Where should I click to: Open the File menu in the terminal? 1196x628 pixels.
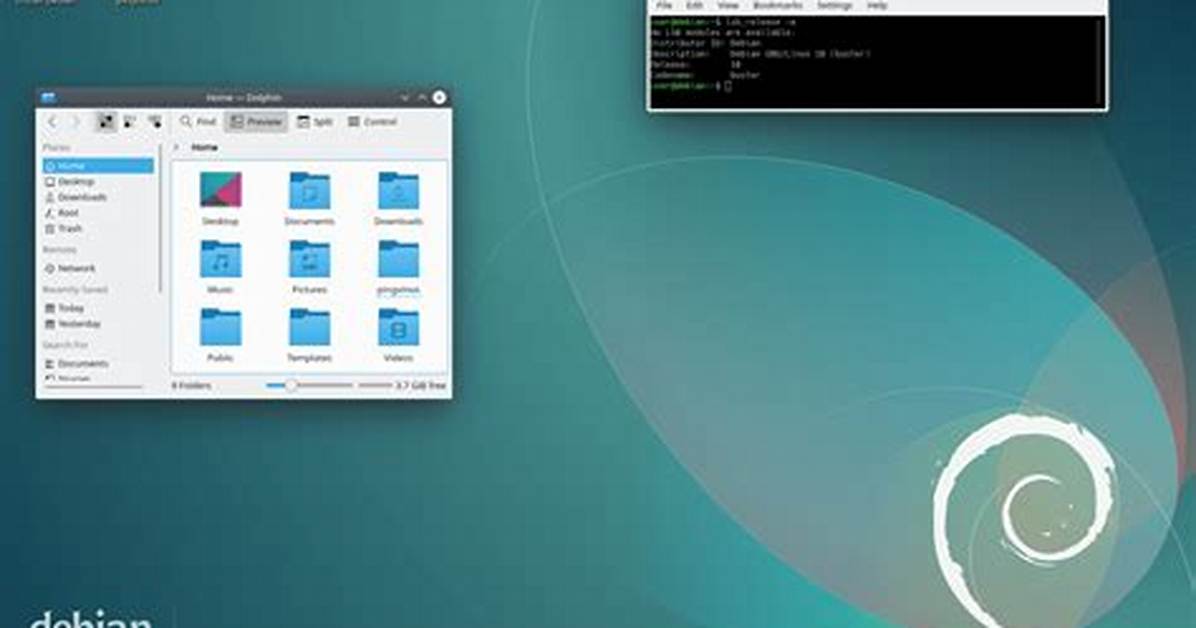664,5
